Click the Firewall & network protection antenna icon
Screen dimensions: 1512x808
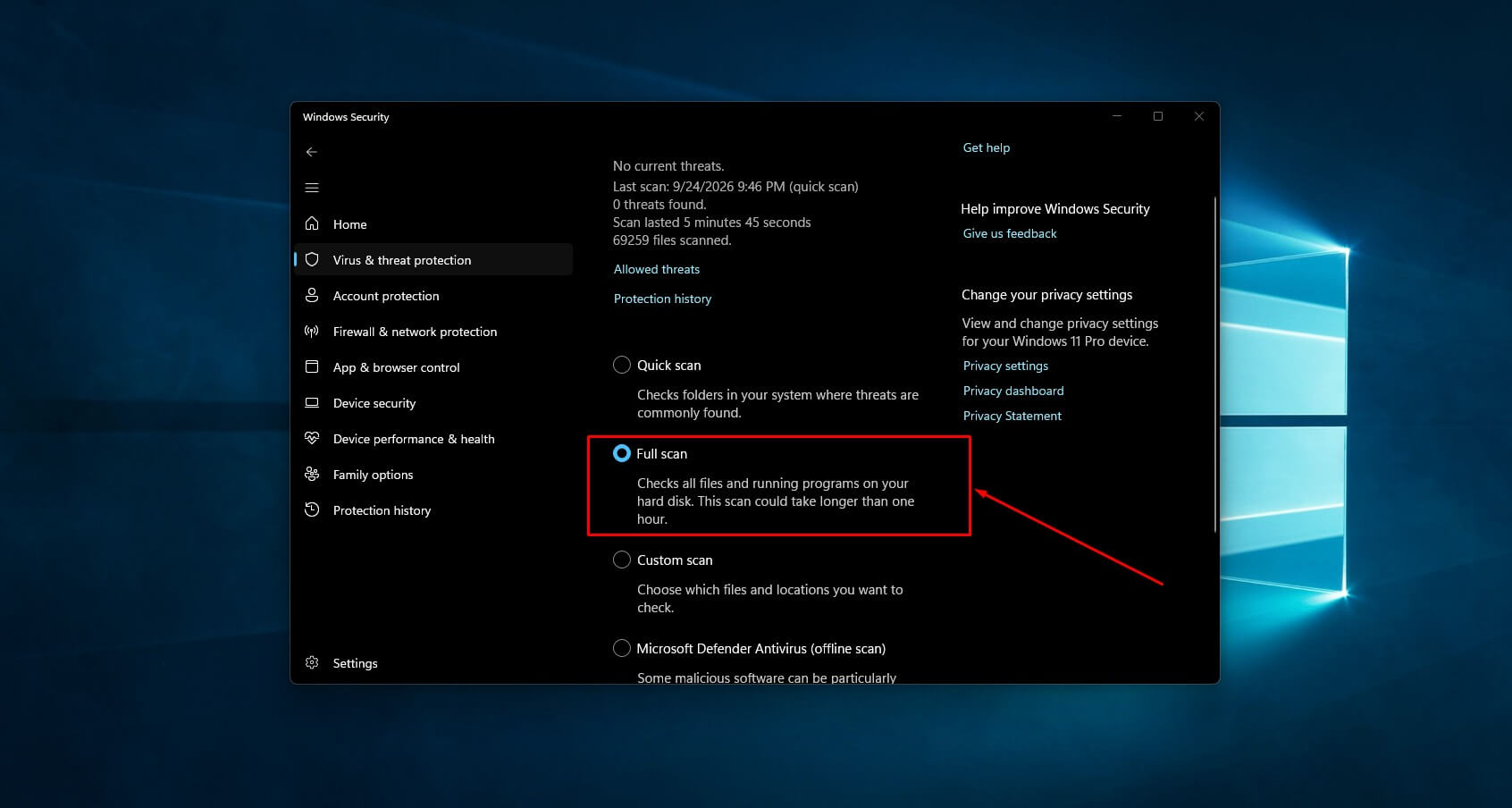click(312, 331)
